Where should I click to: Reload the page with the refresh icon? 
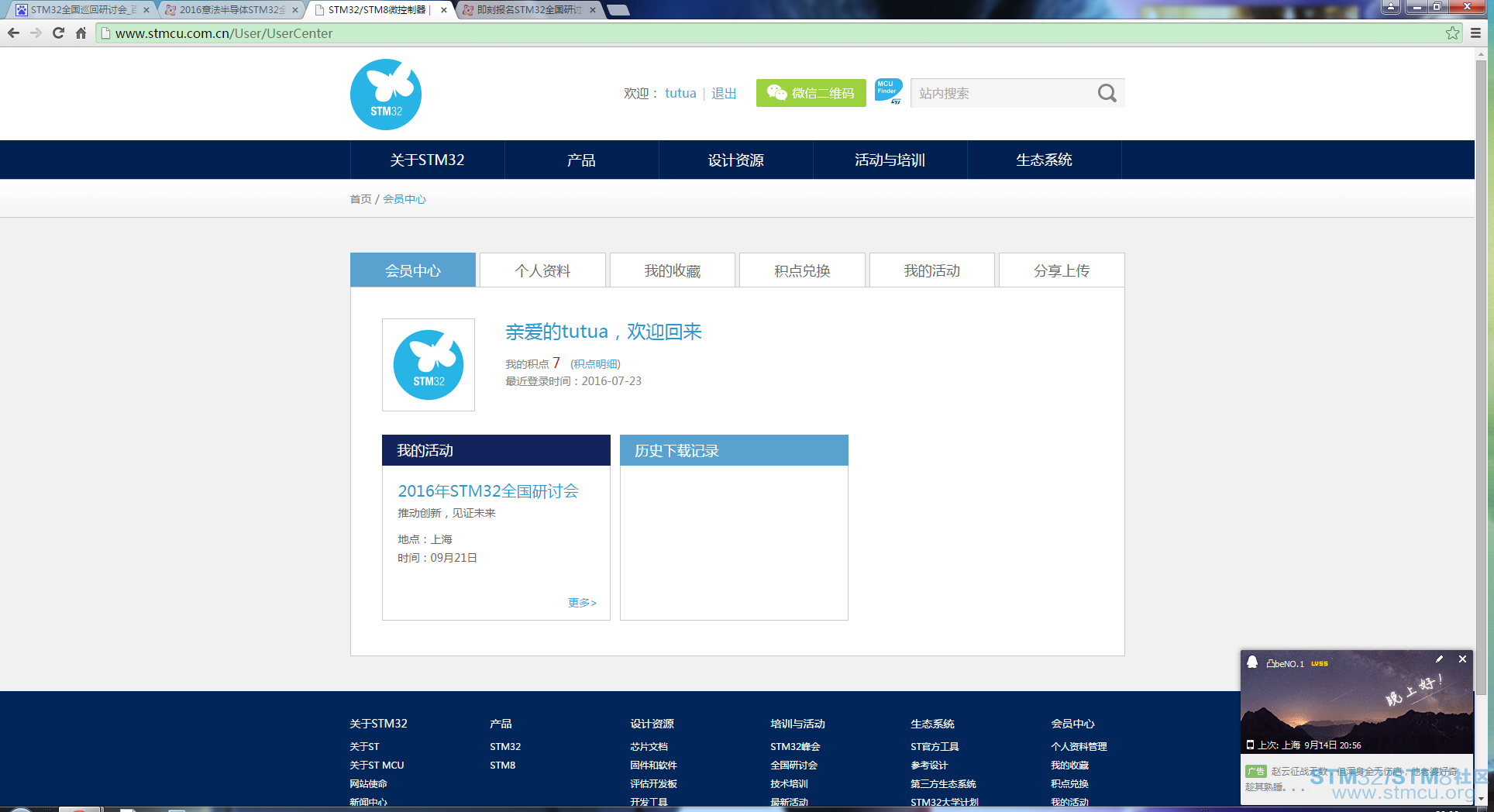(58, 33)
